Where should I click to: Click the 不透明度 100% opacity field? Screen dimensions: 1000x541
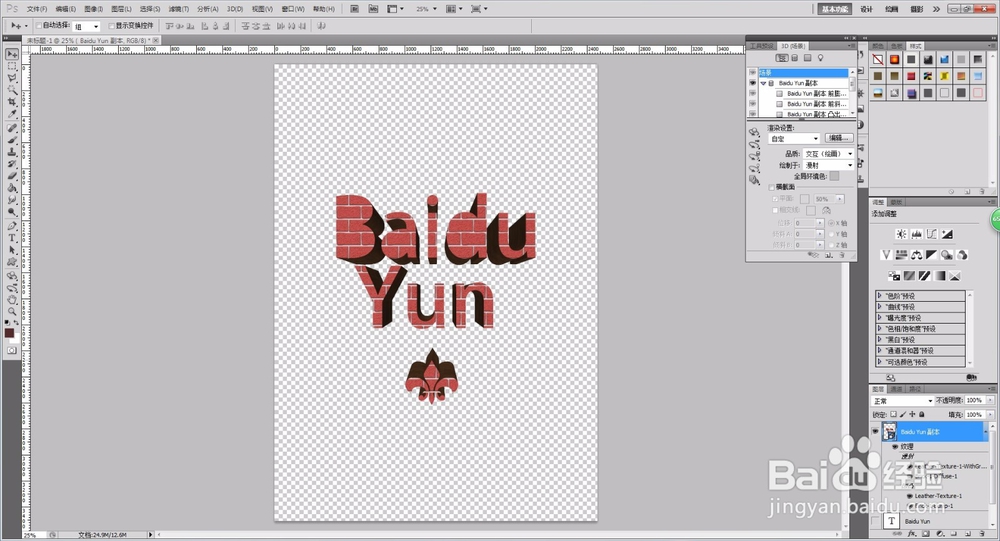point(974,400)
